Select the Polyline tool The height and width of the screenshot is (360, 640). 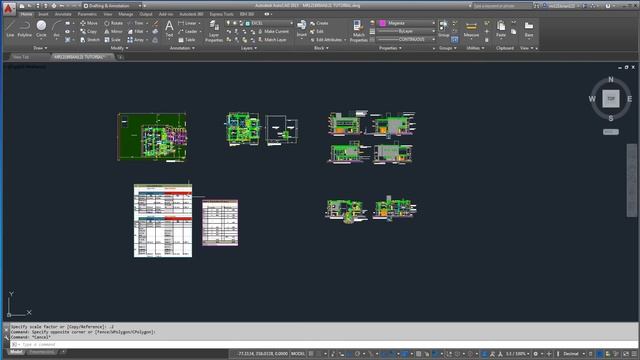pyautogui.click(x=24, y=29)
